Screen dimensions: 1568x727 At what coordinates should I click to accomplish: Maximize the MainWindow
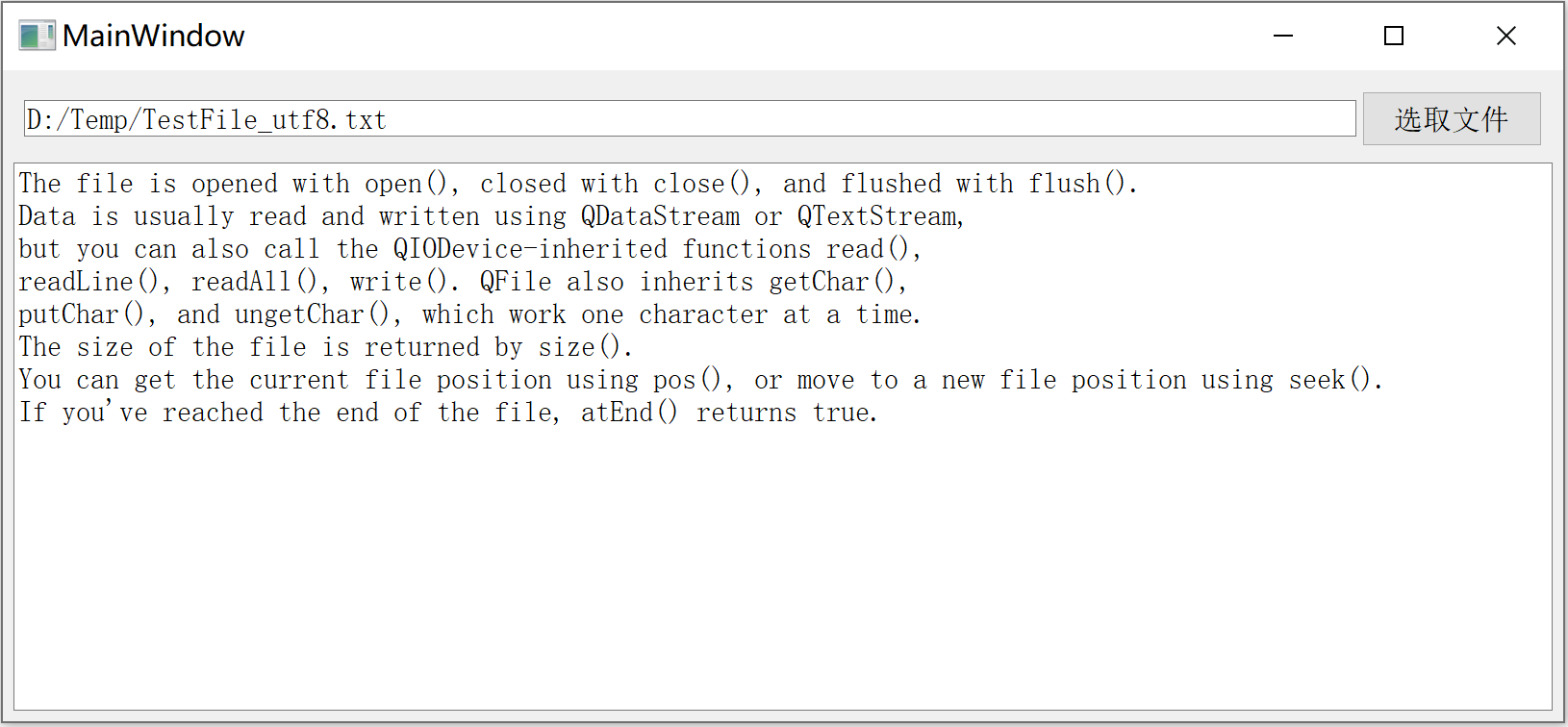point(1394,36)
